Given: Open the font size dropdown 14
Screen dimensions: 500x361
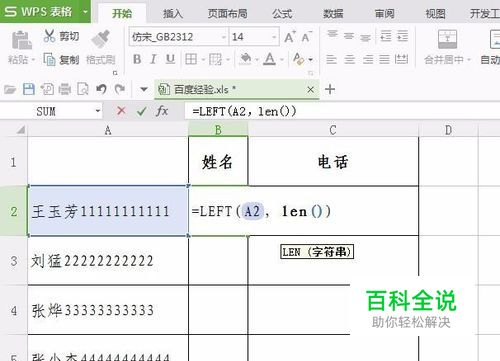Looking at the screenshot, I should click(274, 37).
